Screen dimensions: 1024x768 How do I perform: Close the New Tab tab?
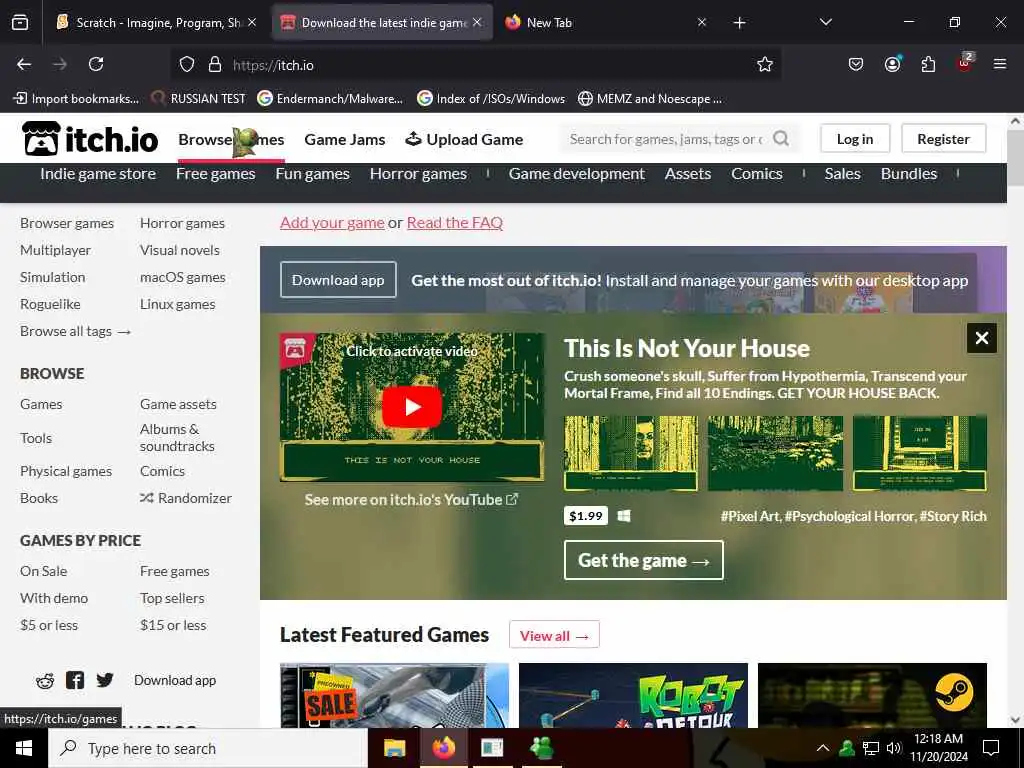tap(702, 22)
